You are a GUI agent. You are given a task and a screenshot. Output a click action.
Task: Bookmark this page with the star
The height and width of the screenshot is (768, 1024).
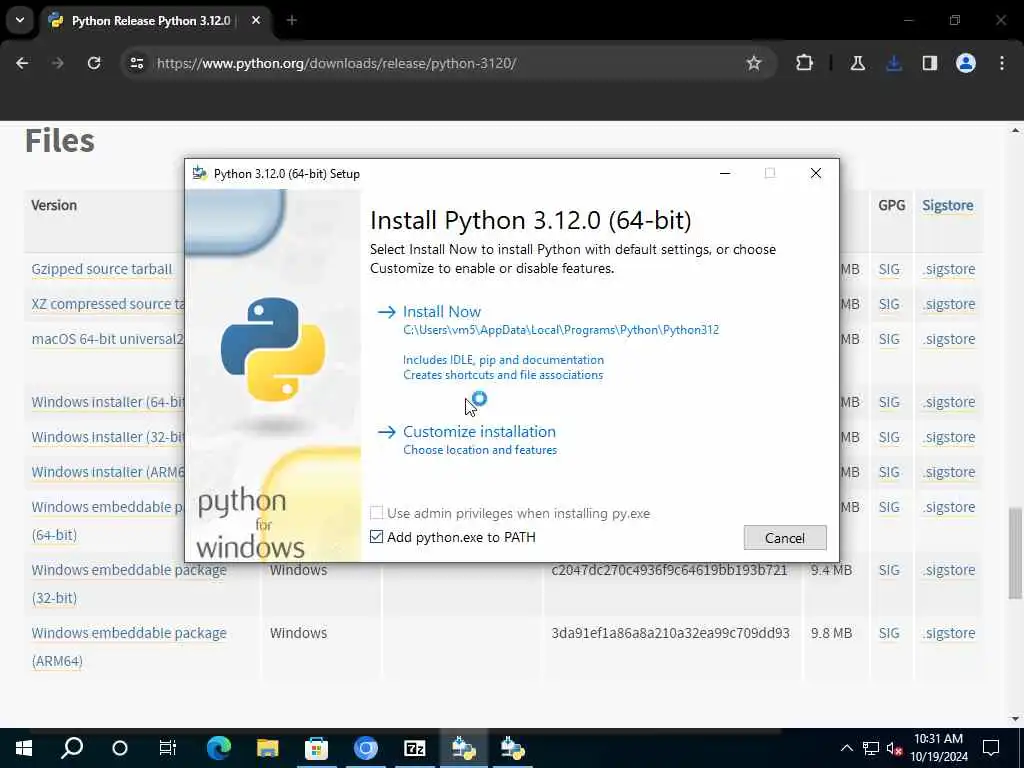(754, 63)
